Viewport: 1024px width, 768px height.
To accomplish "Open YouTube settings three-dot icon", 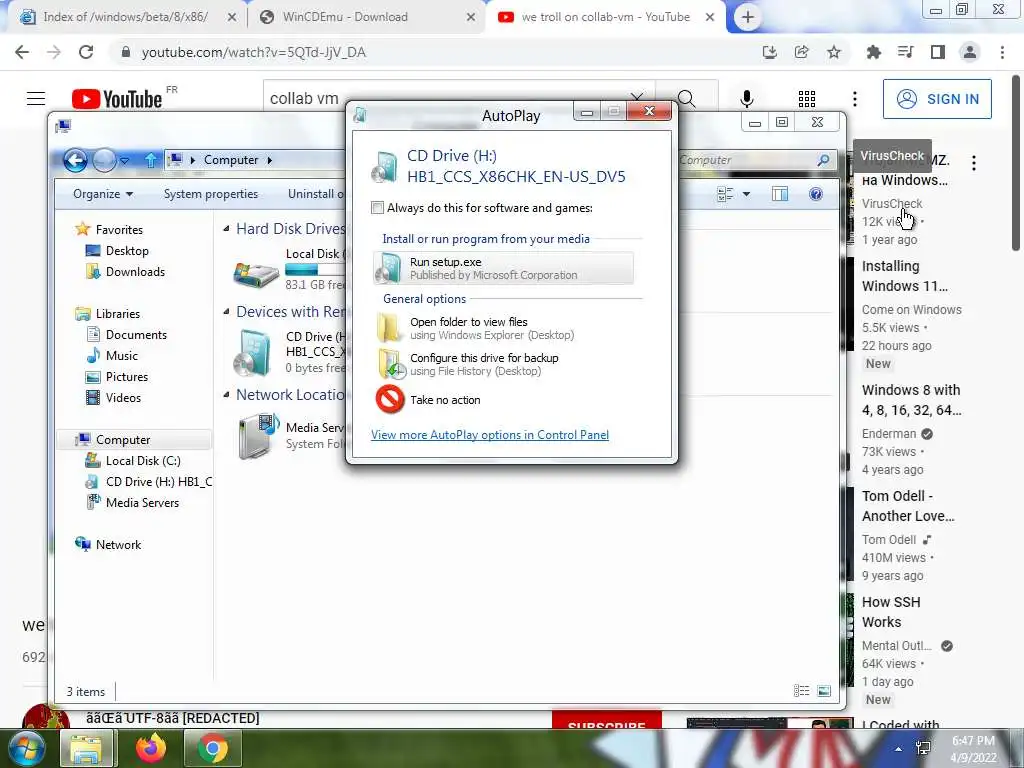I will click(855, 99).
